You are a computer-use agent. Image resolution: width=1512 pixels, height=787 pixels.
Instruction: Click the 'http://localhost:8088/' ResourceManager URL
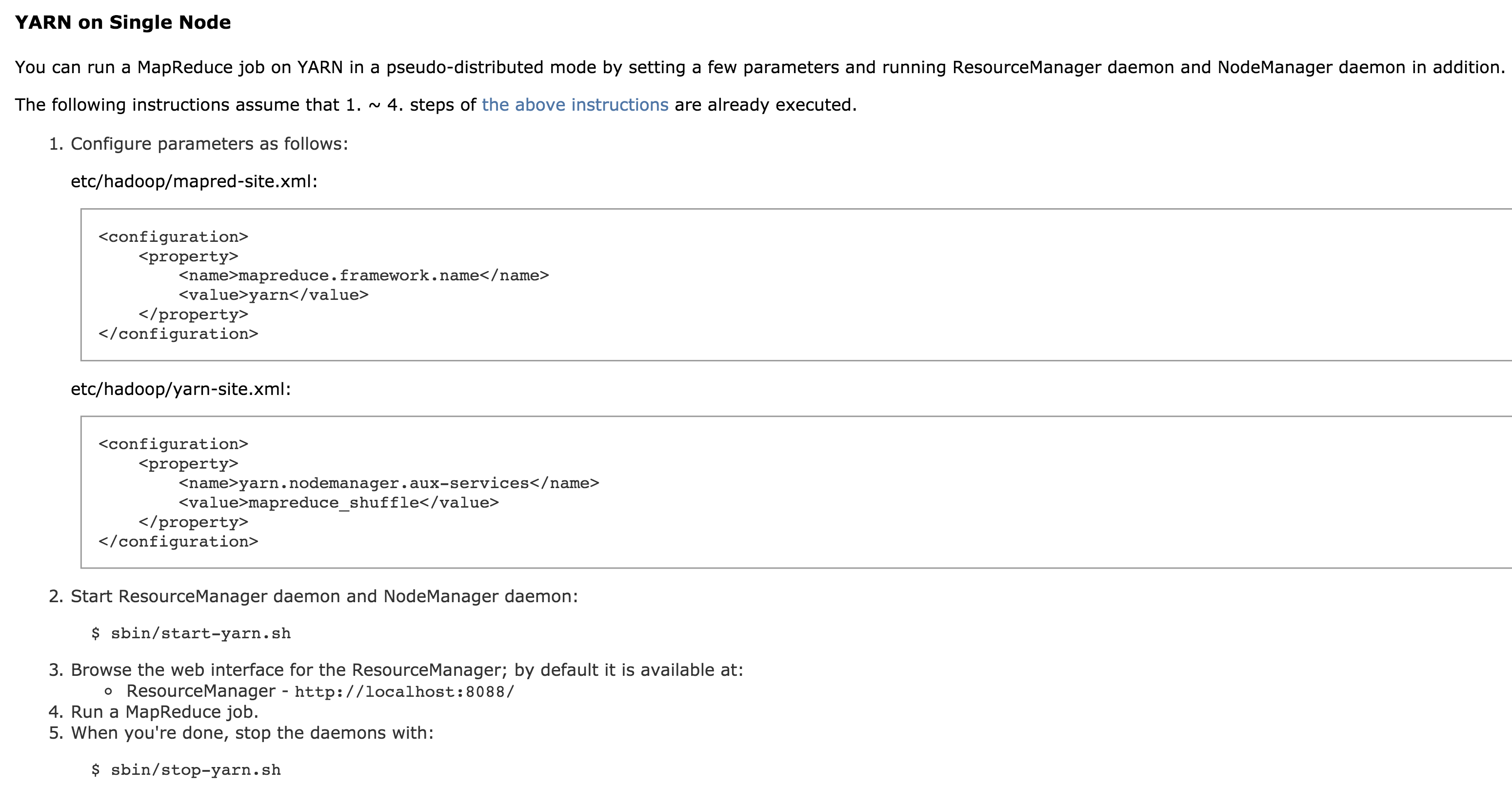point(404,692)
